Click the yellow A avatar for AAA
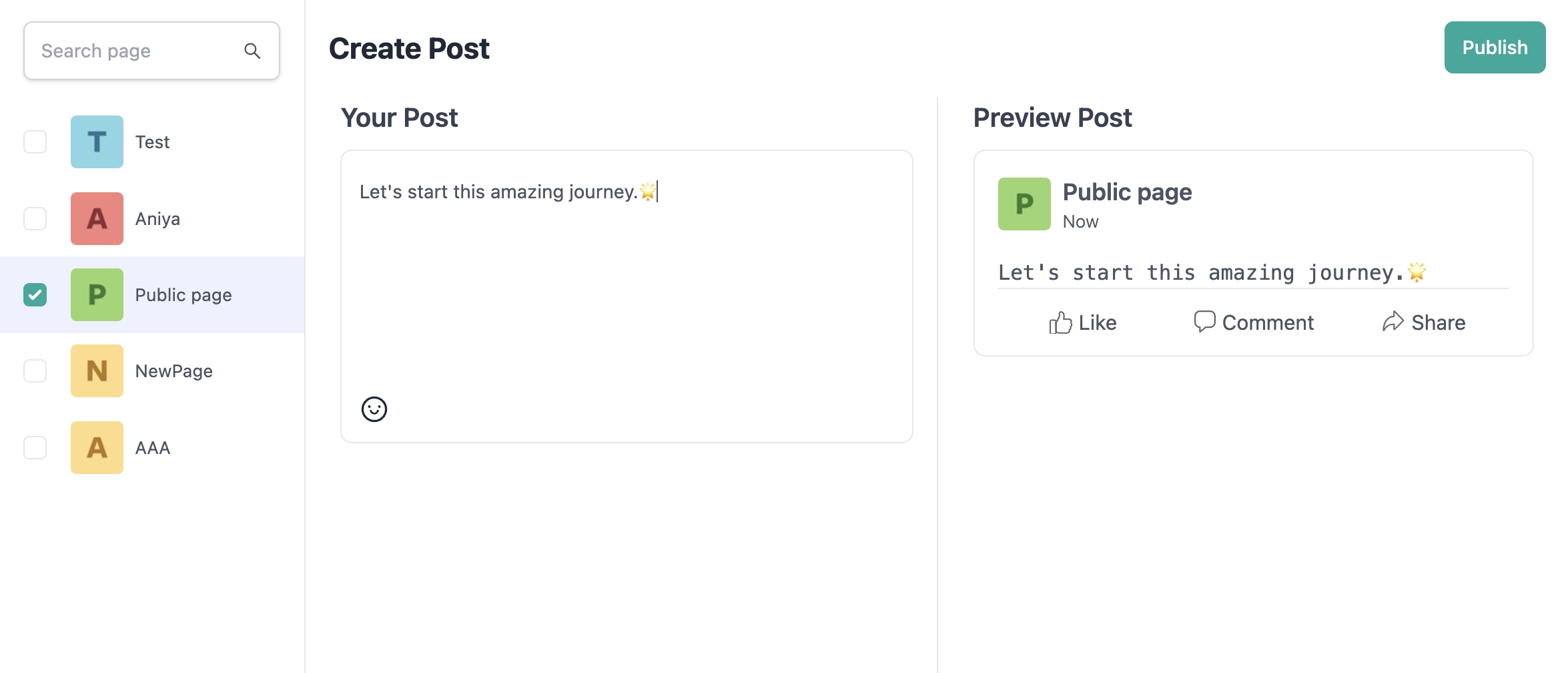Screen dimensions: 1568x673 coord(97,448)
